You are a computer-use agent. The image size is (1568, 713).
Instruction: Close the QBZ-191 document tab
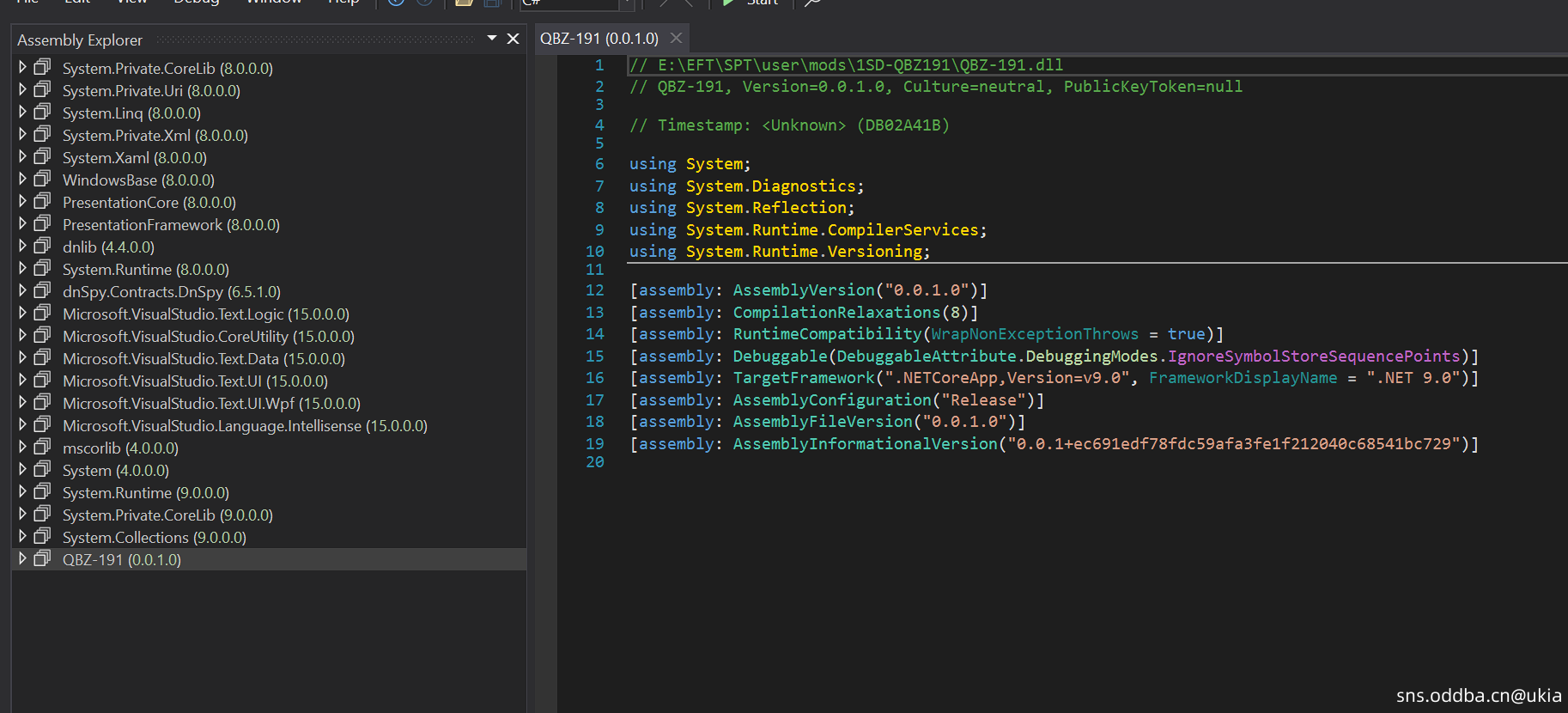pyautogui.click(x=676, y=39)
